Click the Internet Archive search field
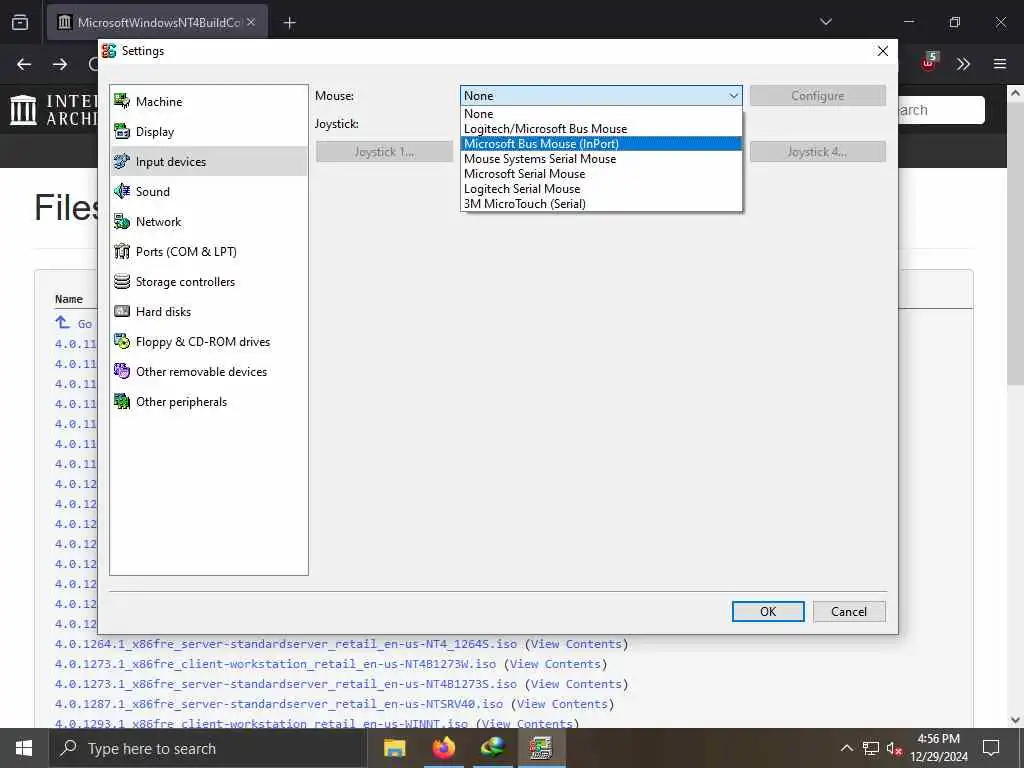The height and width of the screenshot is (768, 1024). pos(940,110)
